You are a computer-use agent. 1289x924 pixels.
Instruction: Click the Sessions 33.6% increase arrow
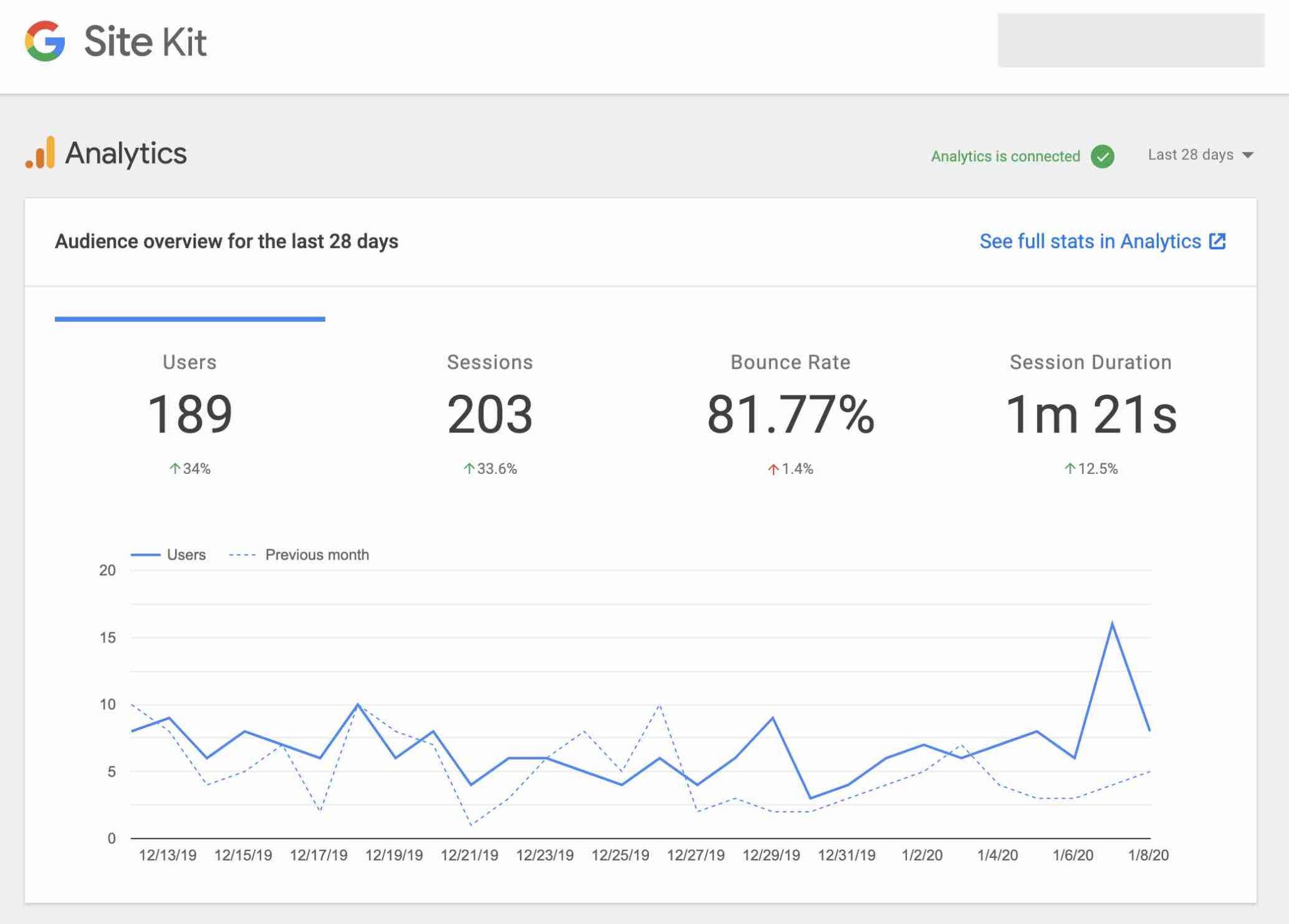point(469,468)
